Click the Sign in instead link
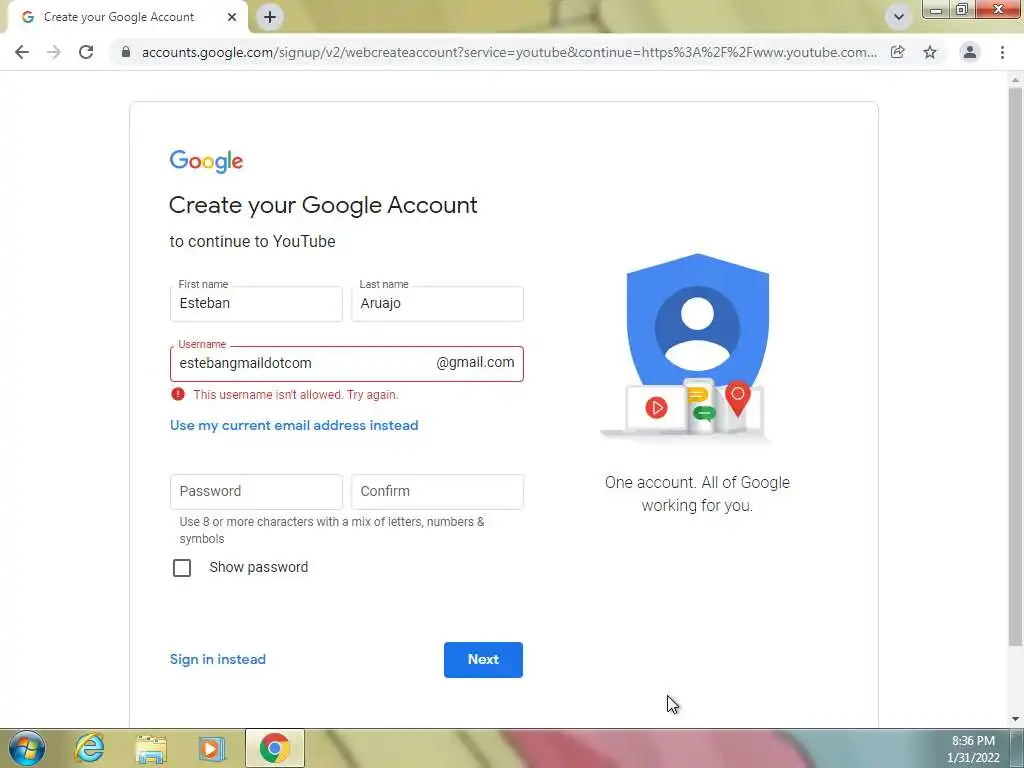 [x=217, y=660]
